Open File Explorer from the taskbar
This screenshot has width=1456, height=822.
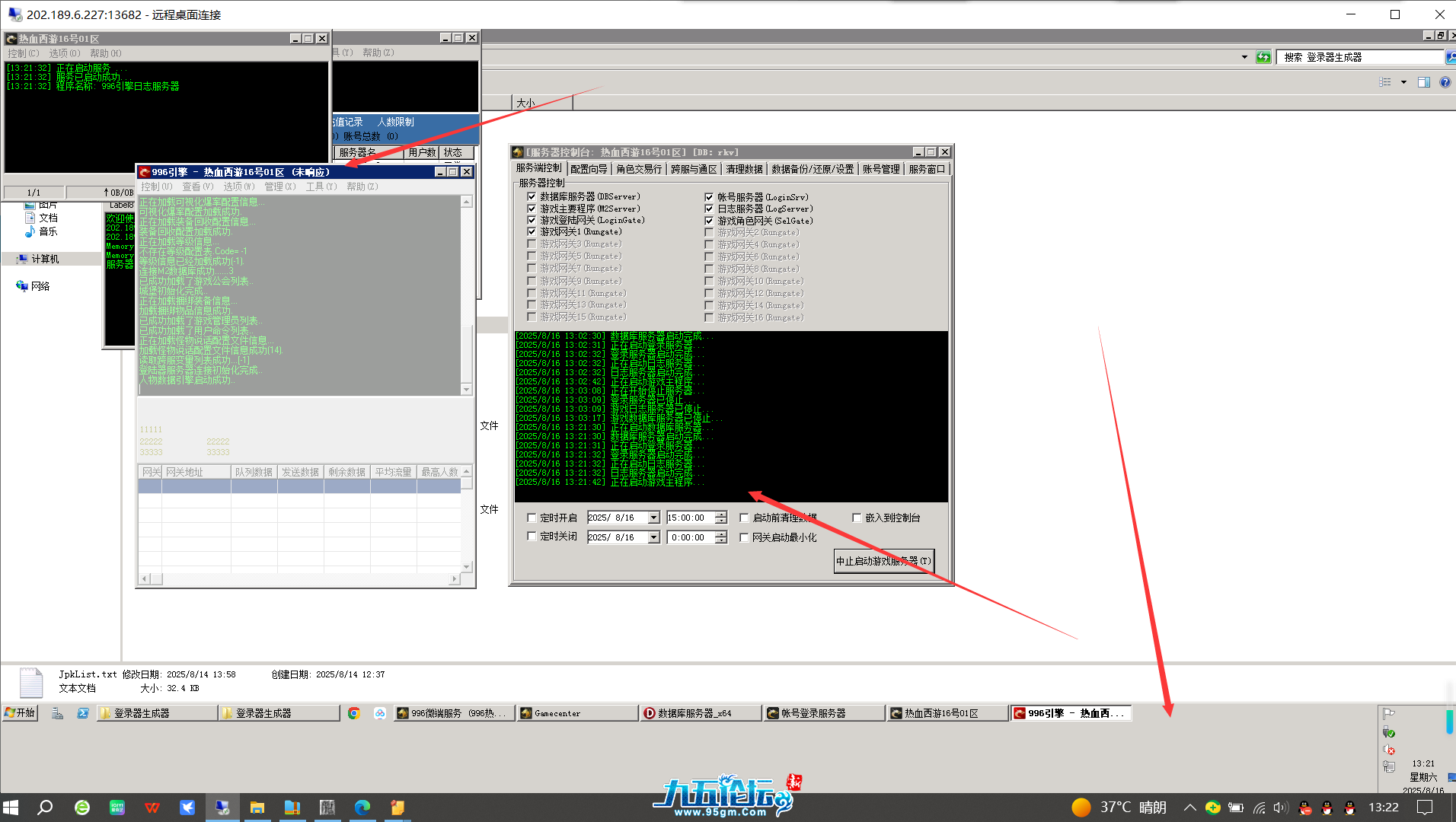[257, 808]
